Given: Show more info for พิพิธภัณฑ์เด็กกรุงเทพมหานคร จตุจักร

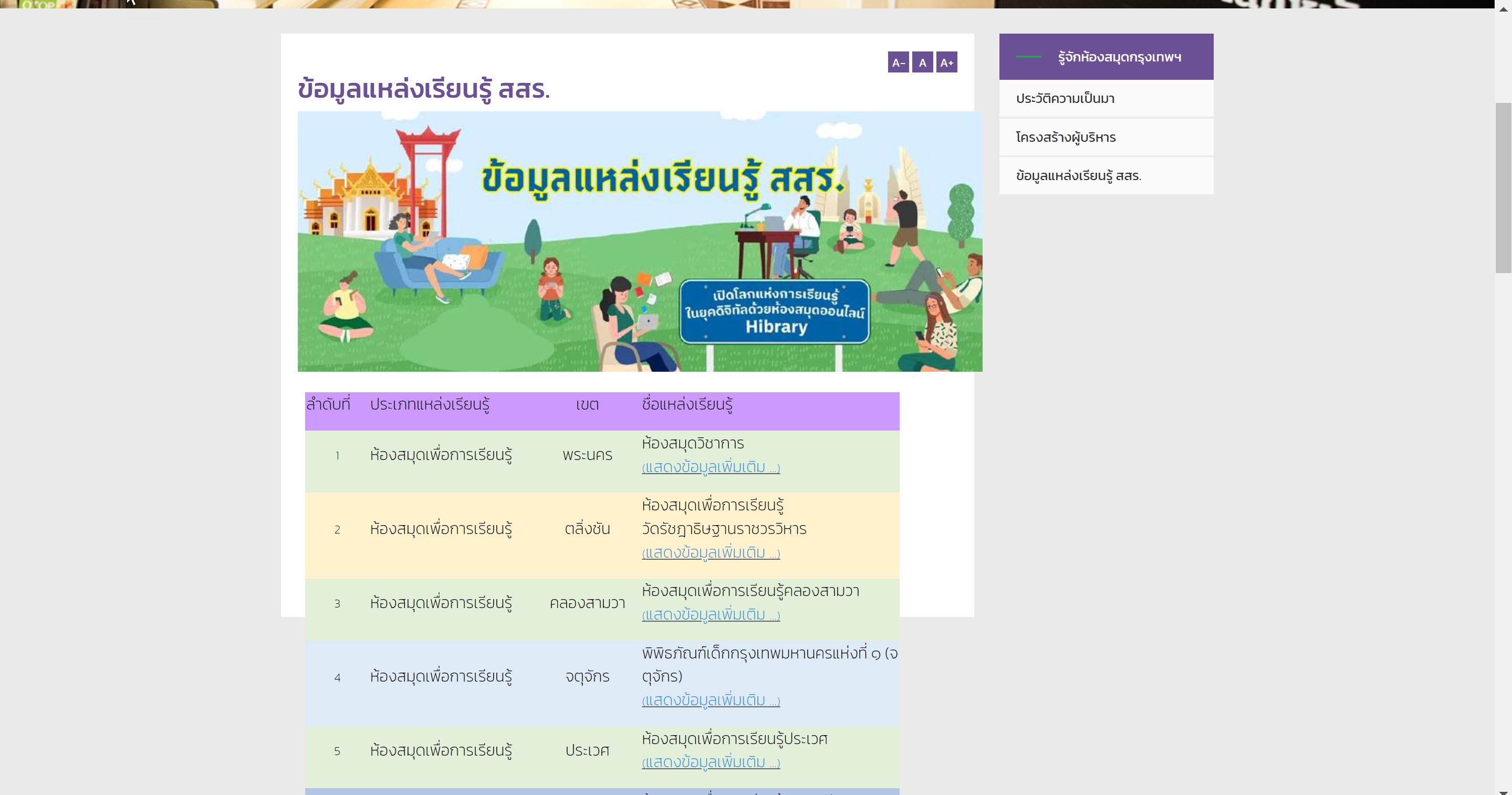Looking at the screenshot, I should [710, 700].
